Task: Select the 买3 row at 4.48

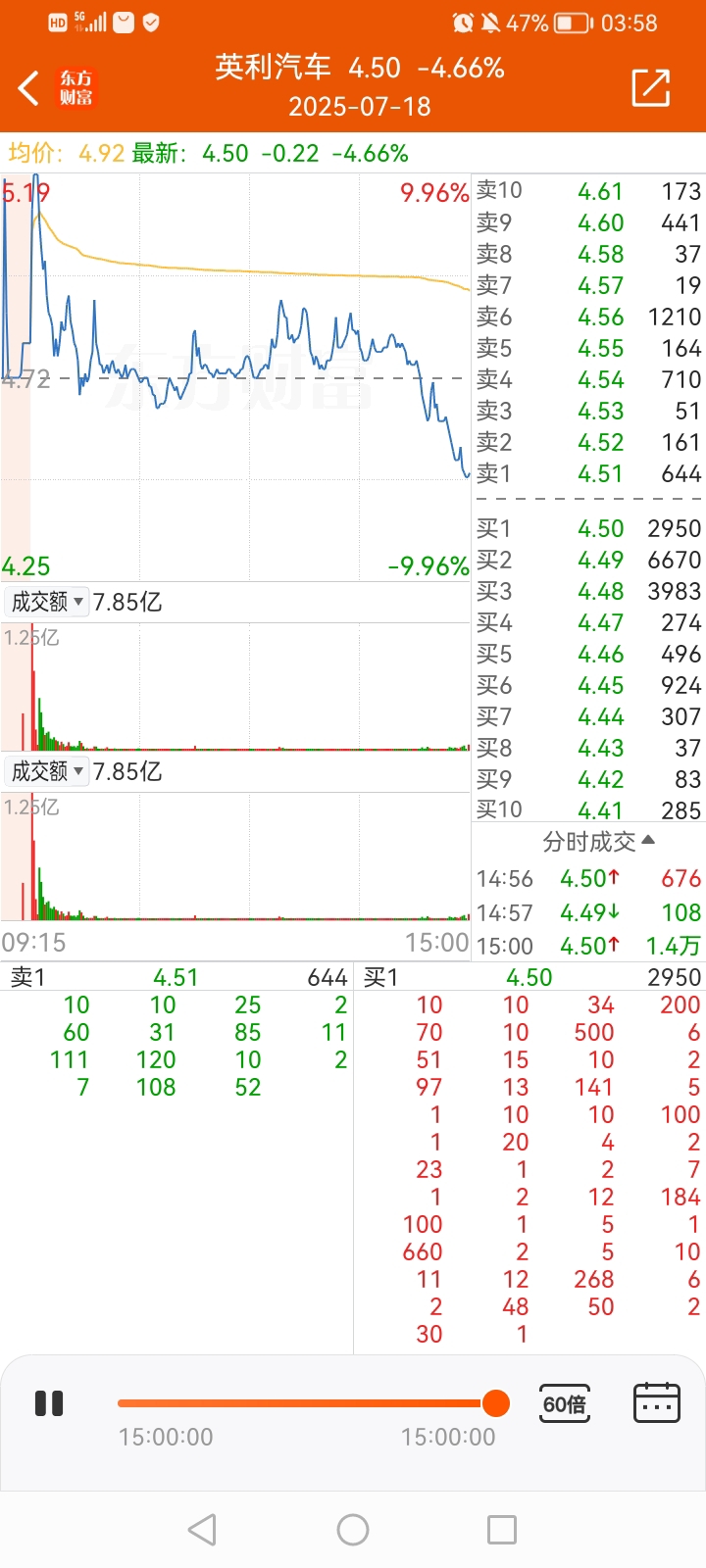Action: (588, 591)
